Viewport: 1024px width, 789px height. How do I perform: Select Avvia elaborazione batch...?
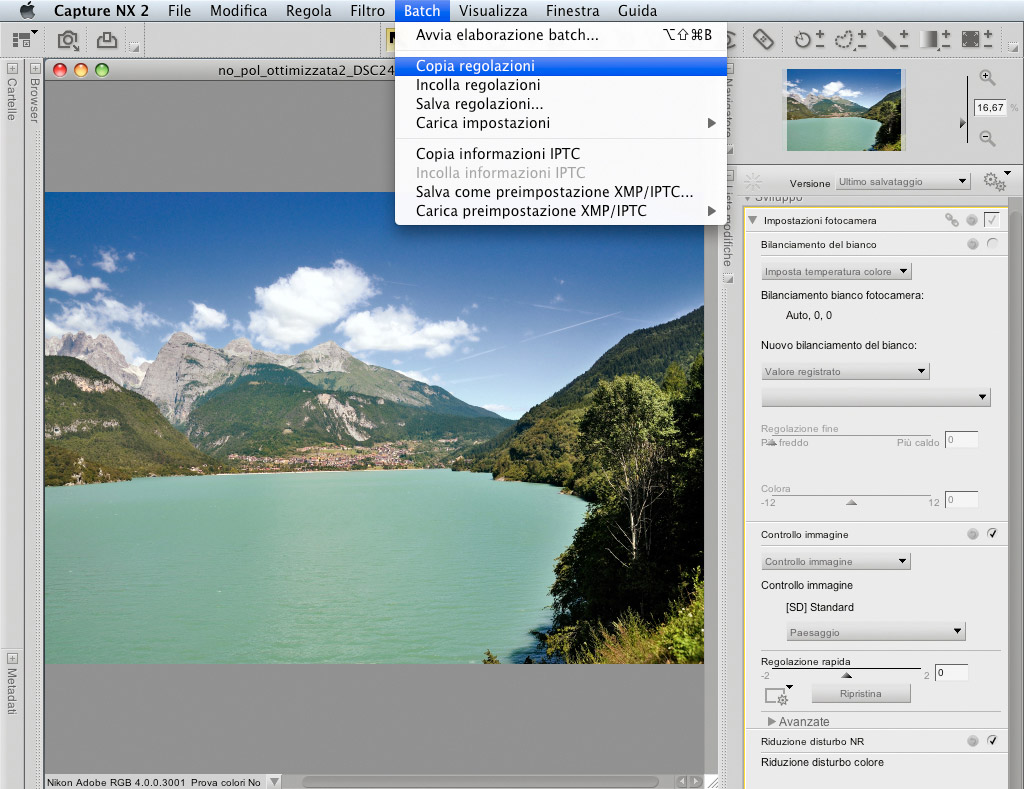coord(561,35)
